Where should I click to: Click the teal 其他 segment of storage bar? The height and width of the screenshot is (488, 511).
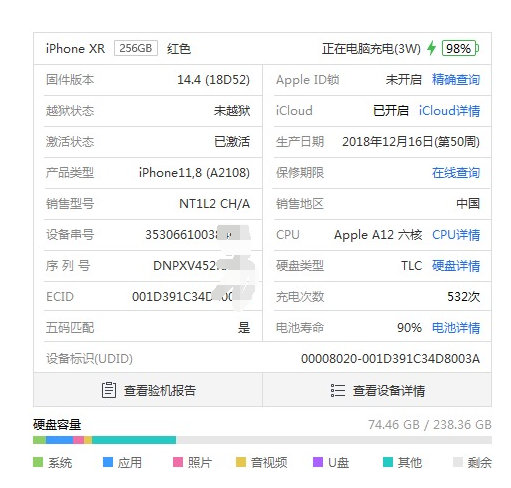(134, 440)
